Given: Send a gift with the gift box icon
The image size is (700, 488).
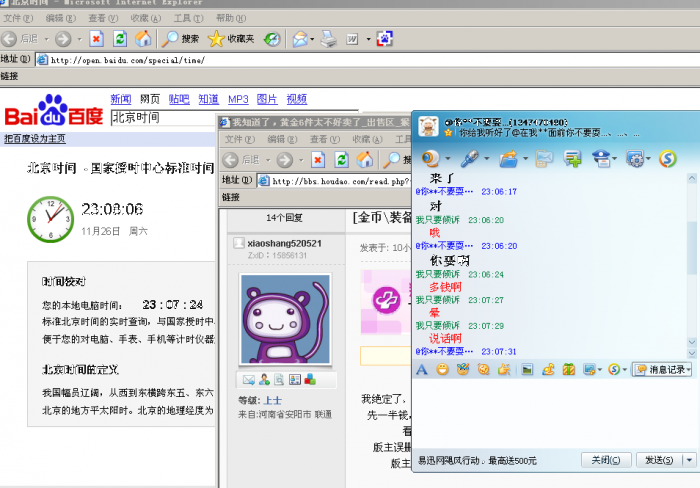Looking at the screenshot, I should click(569, 369).
